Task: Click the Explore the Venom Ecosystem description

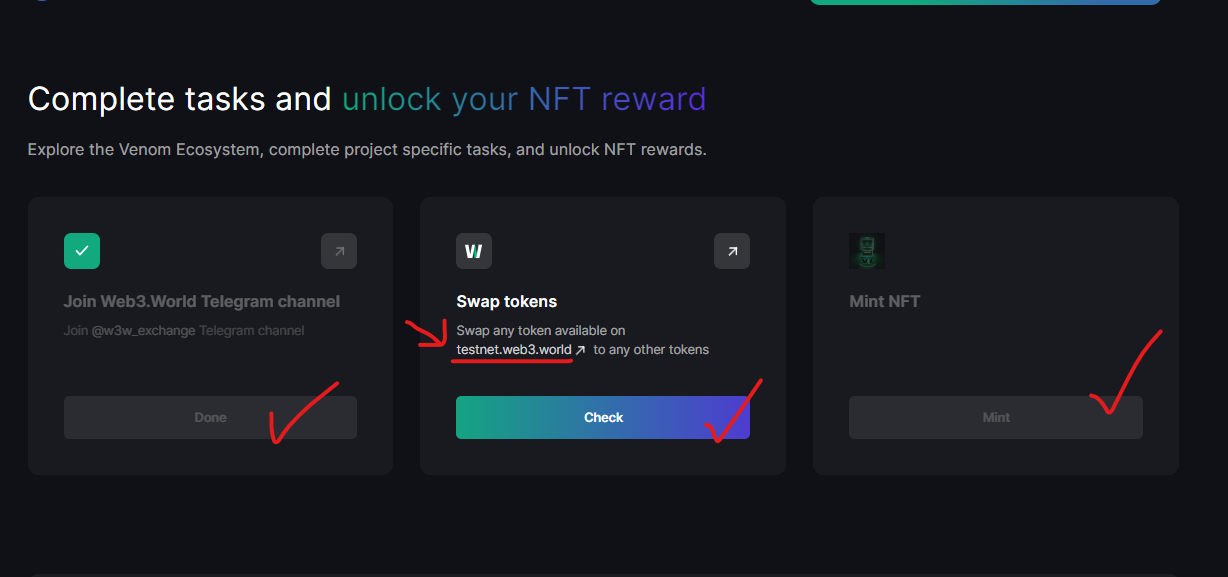Action: click(367, 150)
